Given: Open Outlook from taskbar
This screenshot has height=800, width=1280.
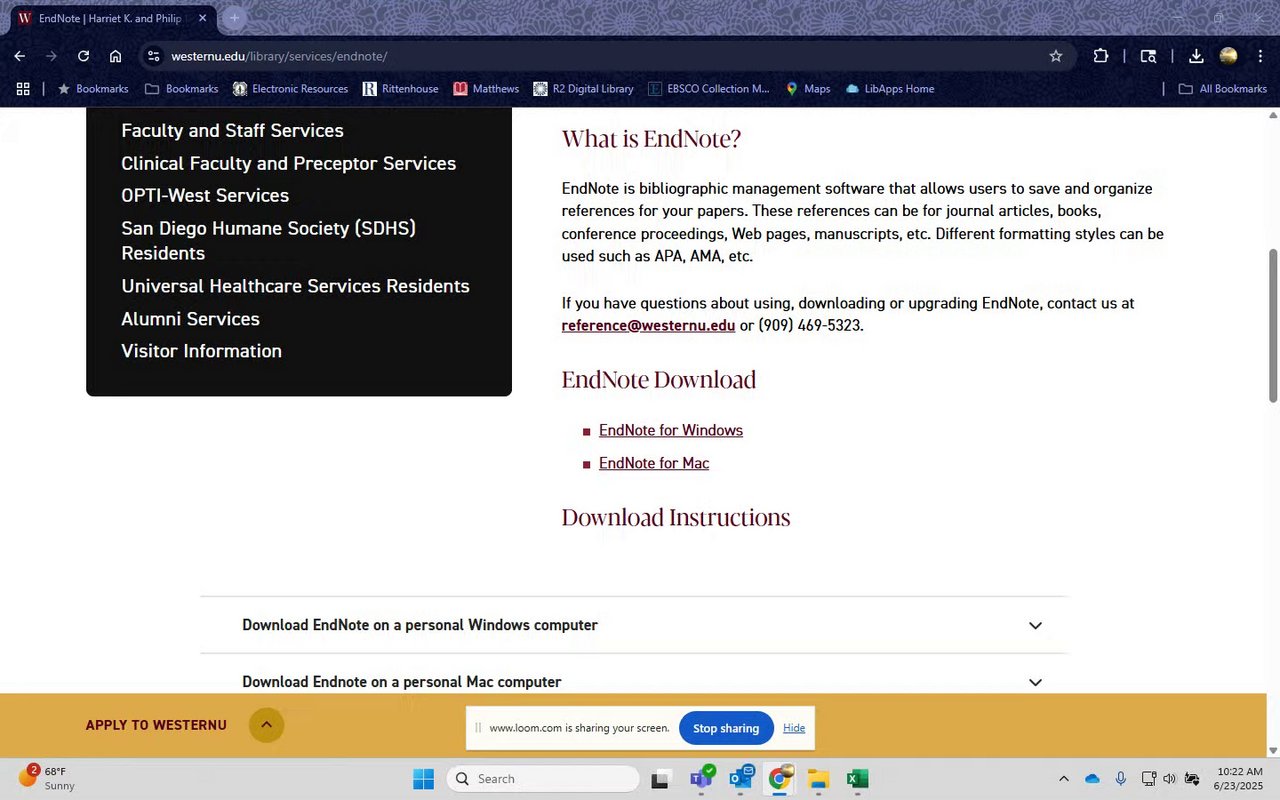Looking at the screenshot, I should coord(741,779).
